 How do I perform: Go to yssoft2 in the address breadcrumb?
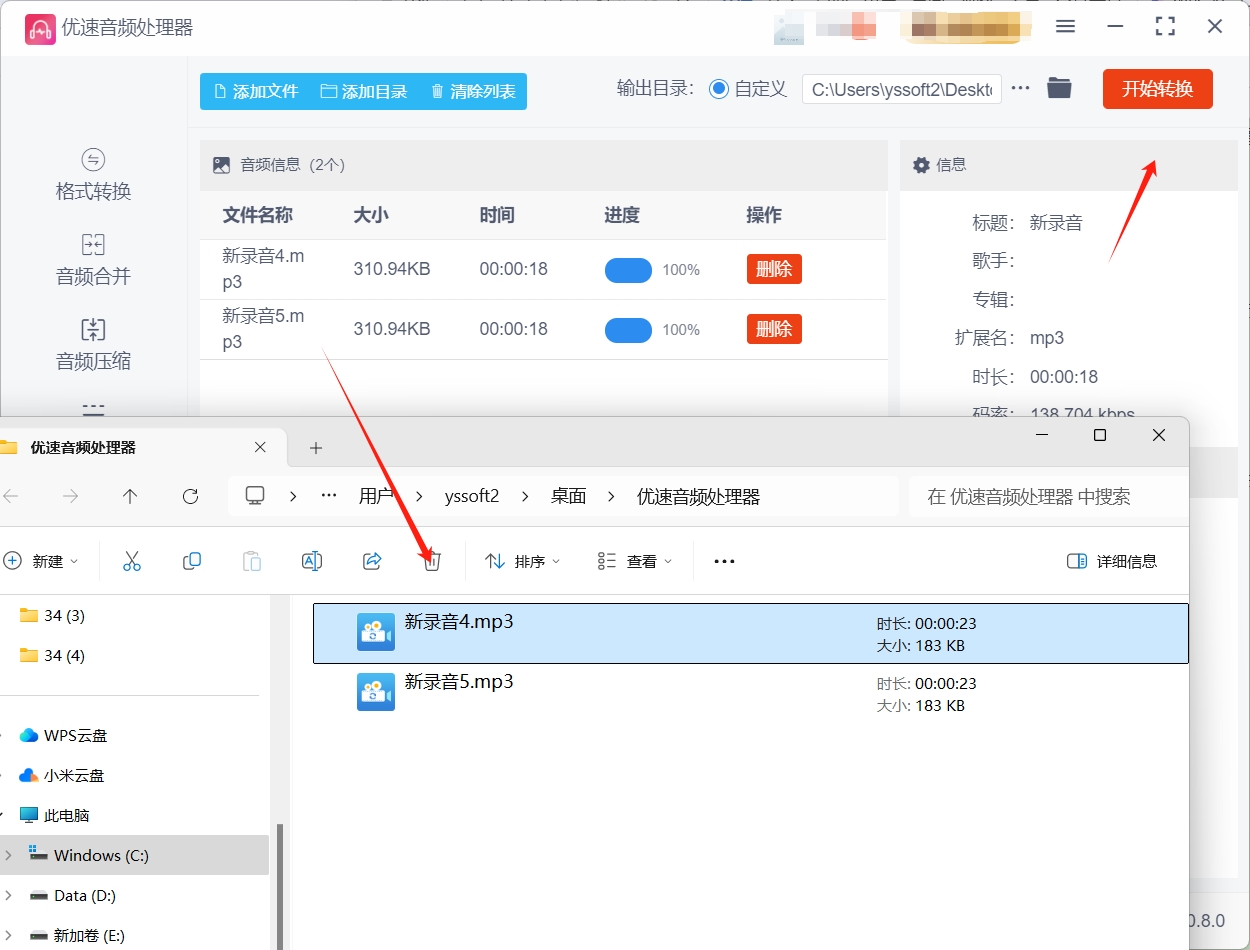point(472,496)
